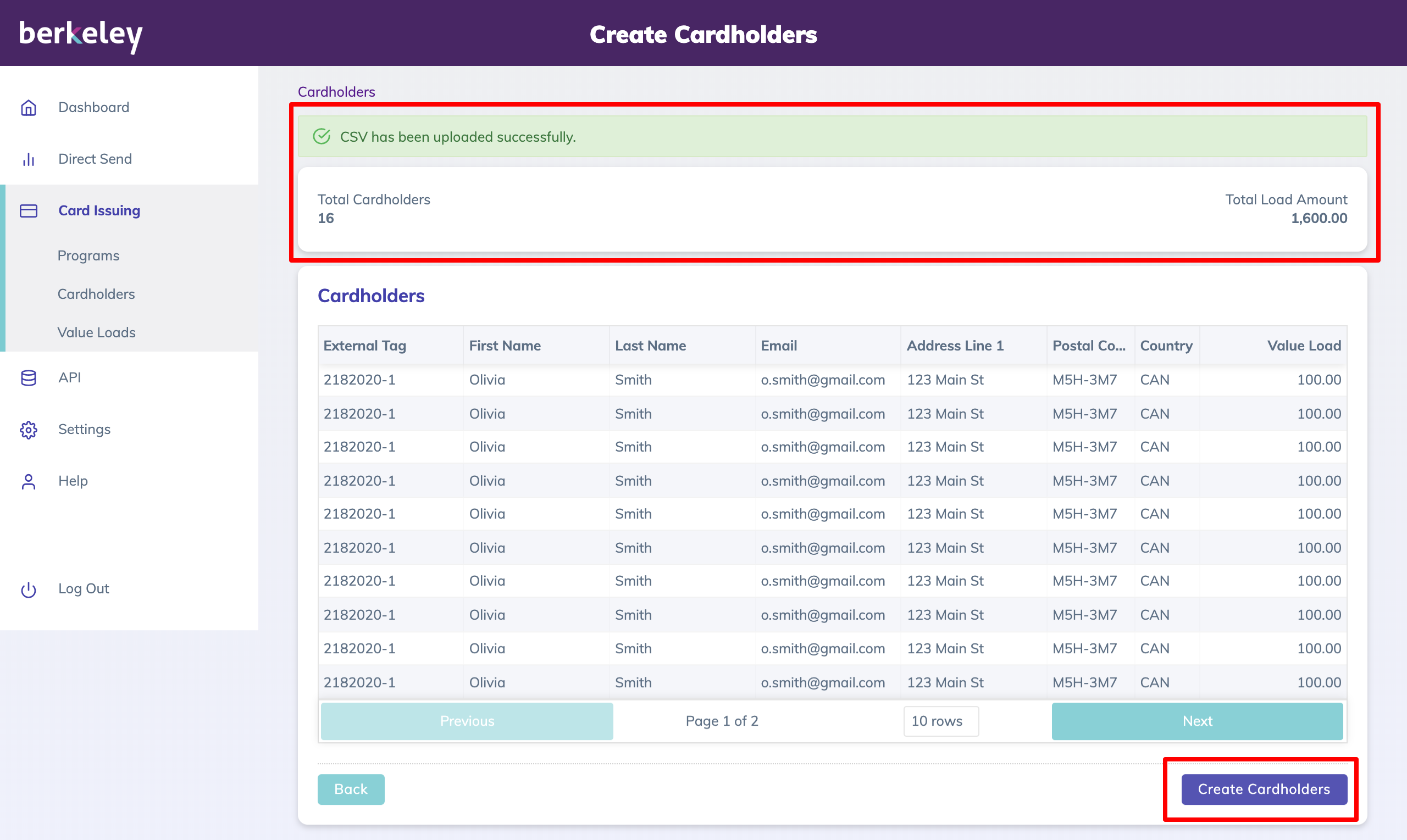Click the Dashboard home icon
1407x840 pixels.
point(29,108)
